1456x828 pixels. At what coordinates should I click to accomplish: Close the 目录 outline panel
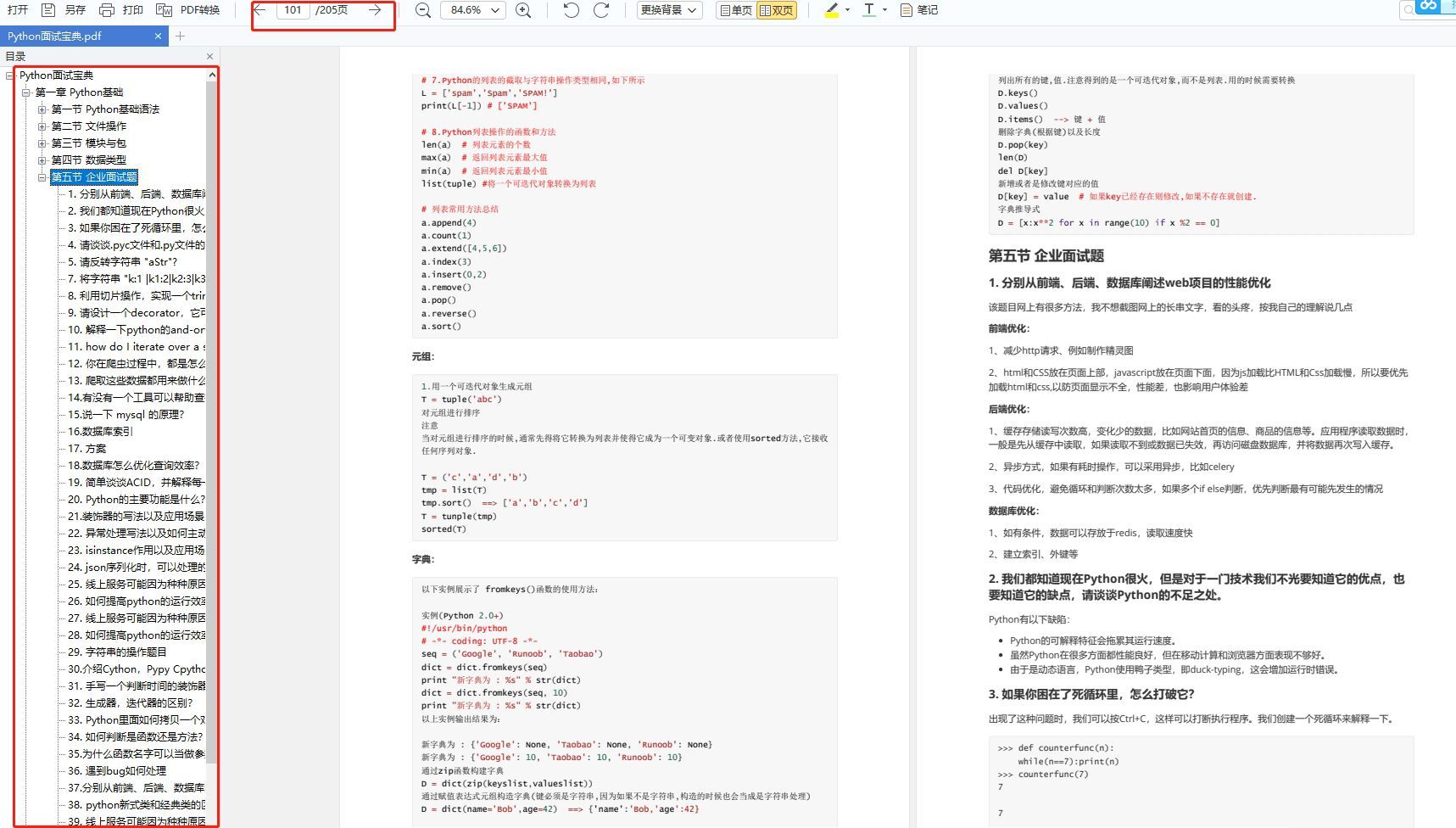click(x=209, y=56)
